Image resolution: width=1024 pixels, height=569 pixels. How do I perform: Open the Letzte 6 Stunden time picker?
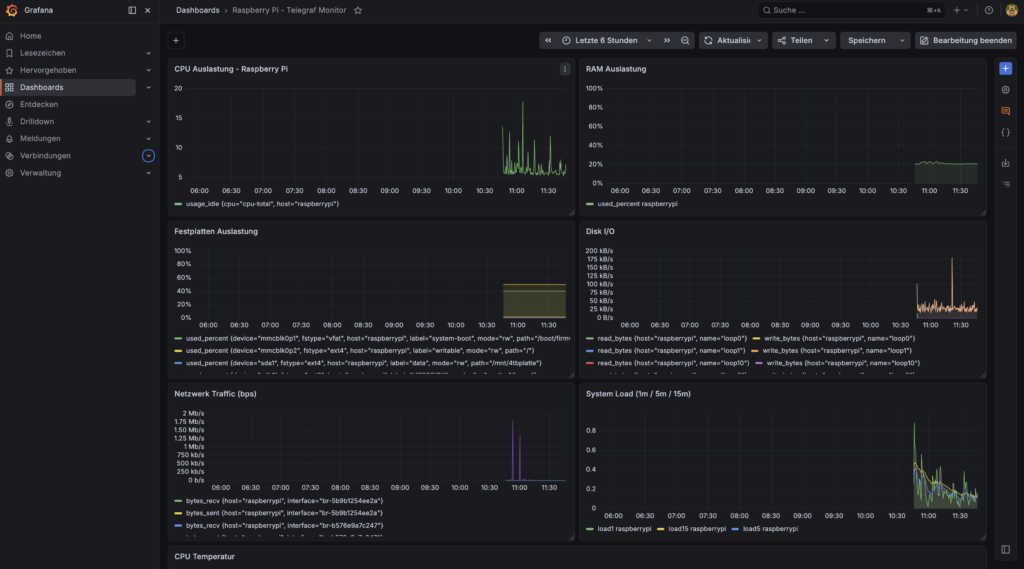607,41
